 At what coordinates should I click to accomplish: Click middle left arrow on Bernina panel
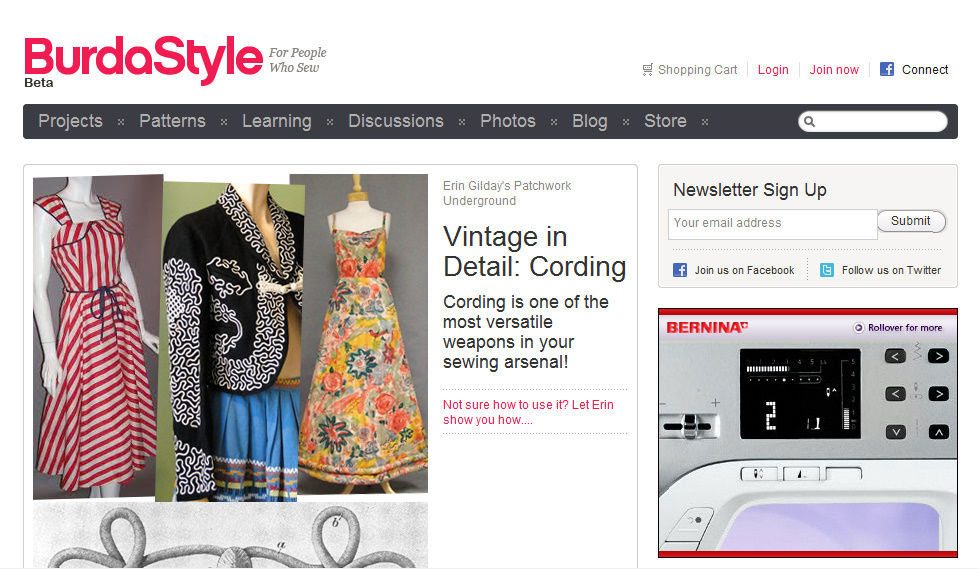coord(895,393)
